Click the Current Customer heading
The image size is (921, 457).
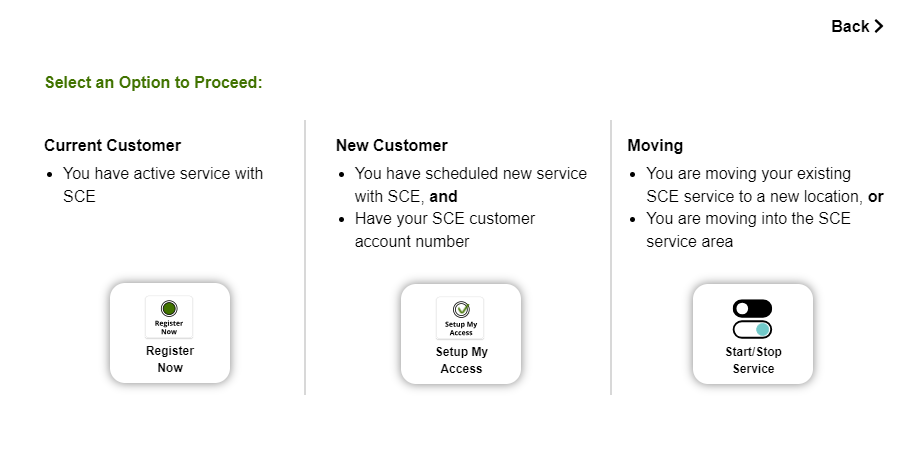tap(113, 145)
